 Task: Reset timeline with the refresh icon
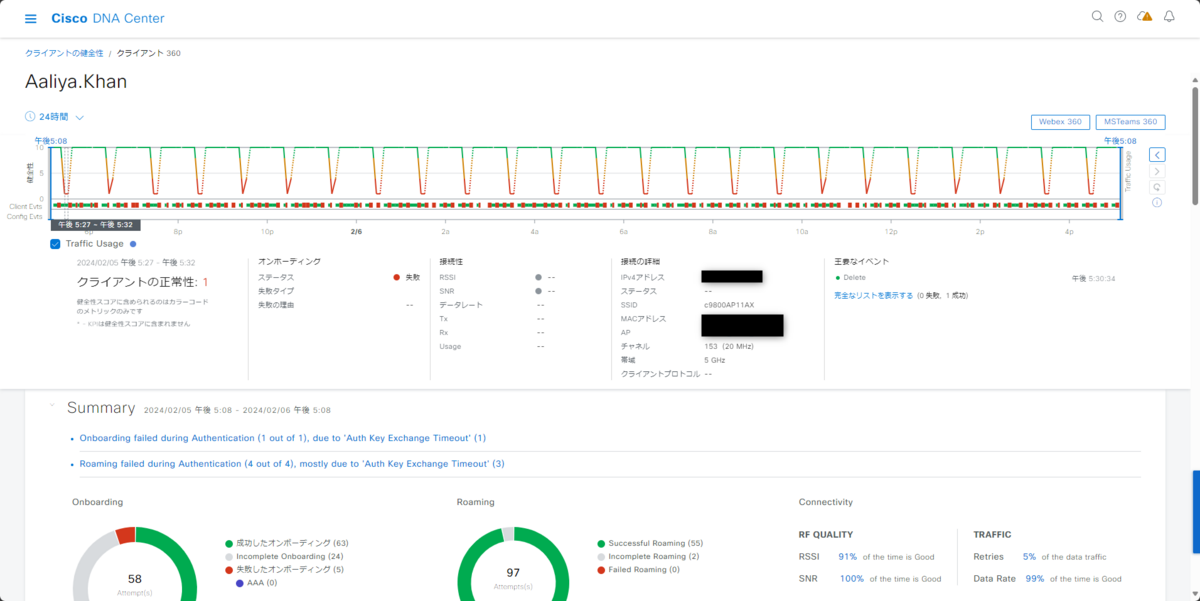pos(1157,187)
